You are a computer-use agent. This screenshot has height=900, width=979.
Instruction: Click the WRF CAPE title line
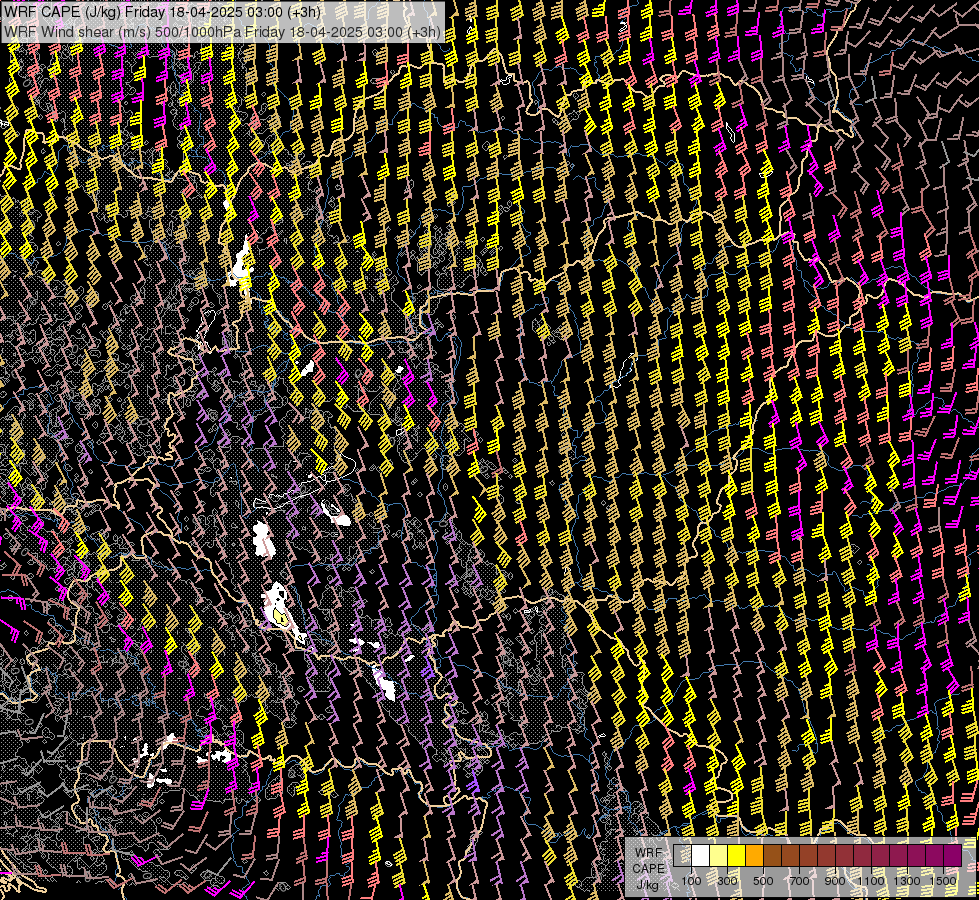162,12
